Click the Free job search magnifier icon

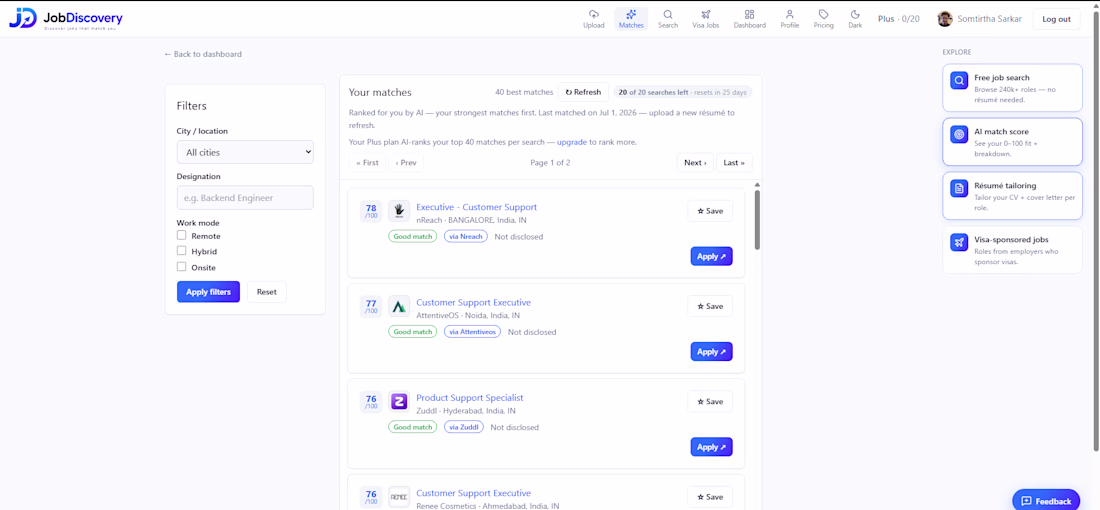[959, 81]
